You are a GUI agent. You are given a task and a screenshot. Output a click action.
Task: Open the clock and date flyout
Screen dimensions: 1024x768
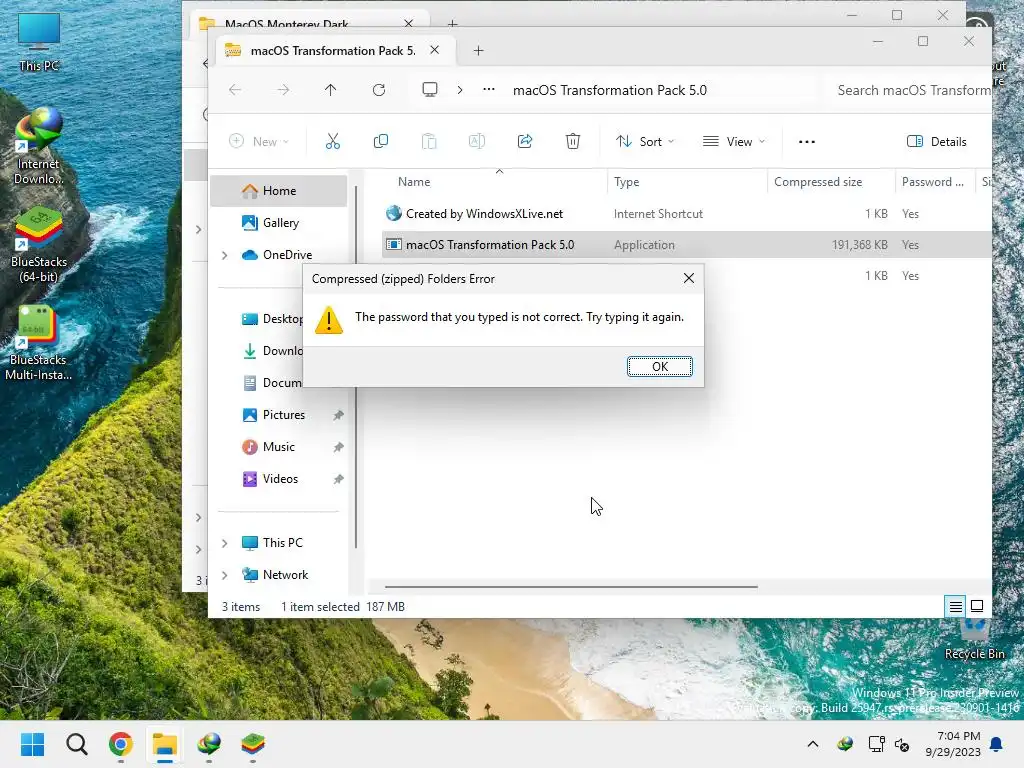tap(953, 744)
